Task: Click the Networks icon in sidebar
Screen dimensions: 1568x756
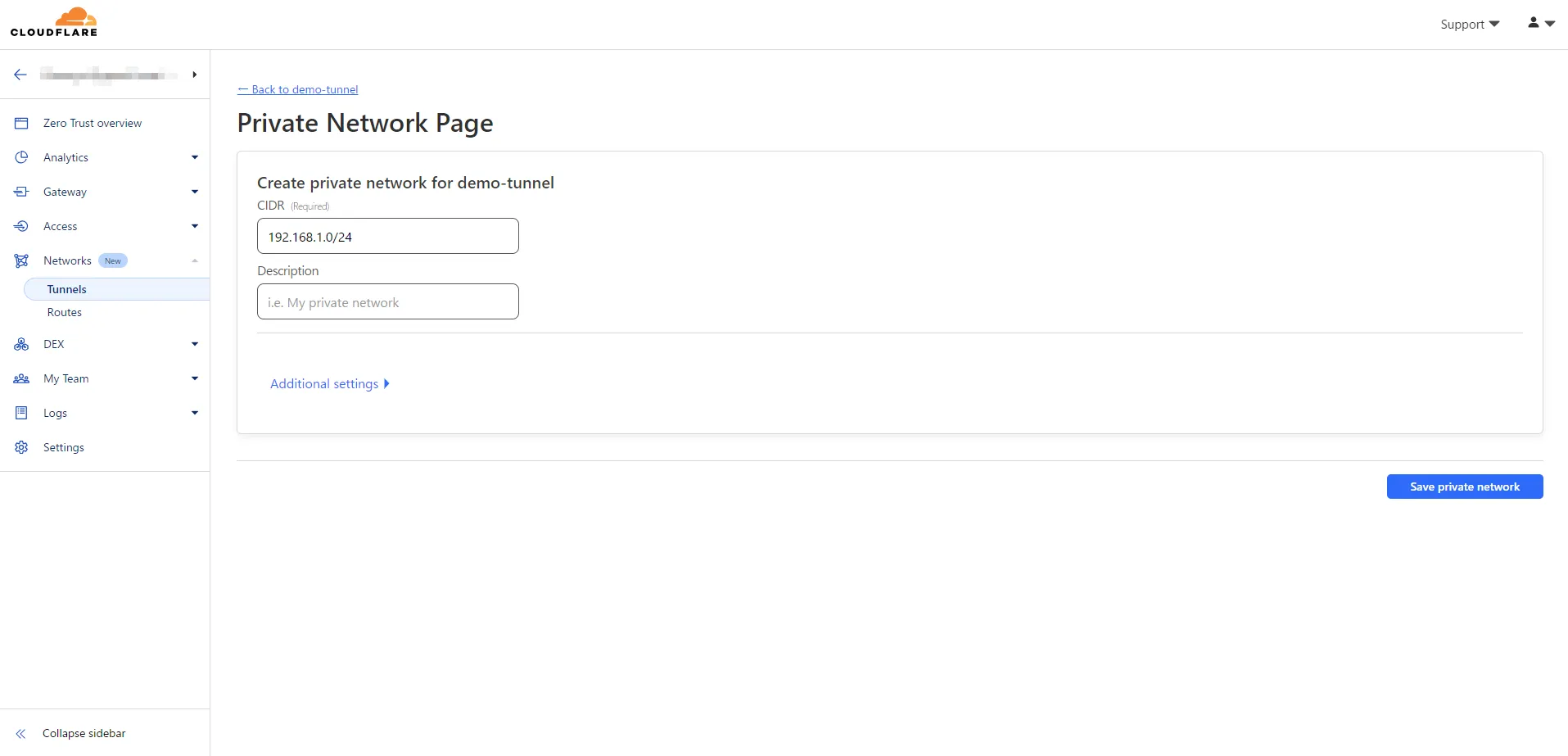Action: 21,260
